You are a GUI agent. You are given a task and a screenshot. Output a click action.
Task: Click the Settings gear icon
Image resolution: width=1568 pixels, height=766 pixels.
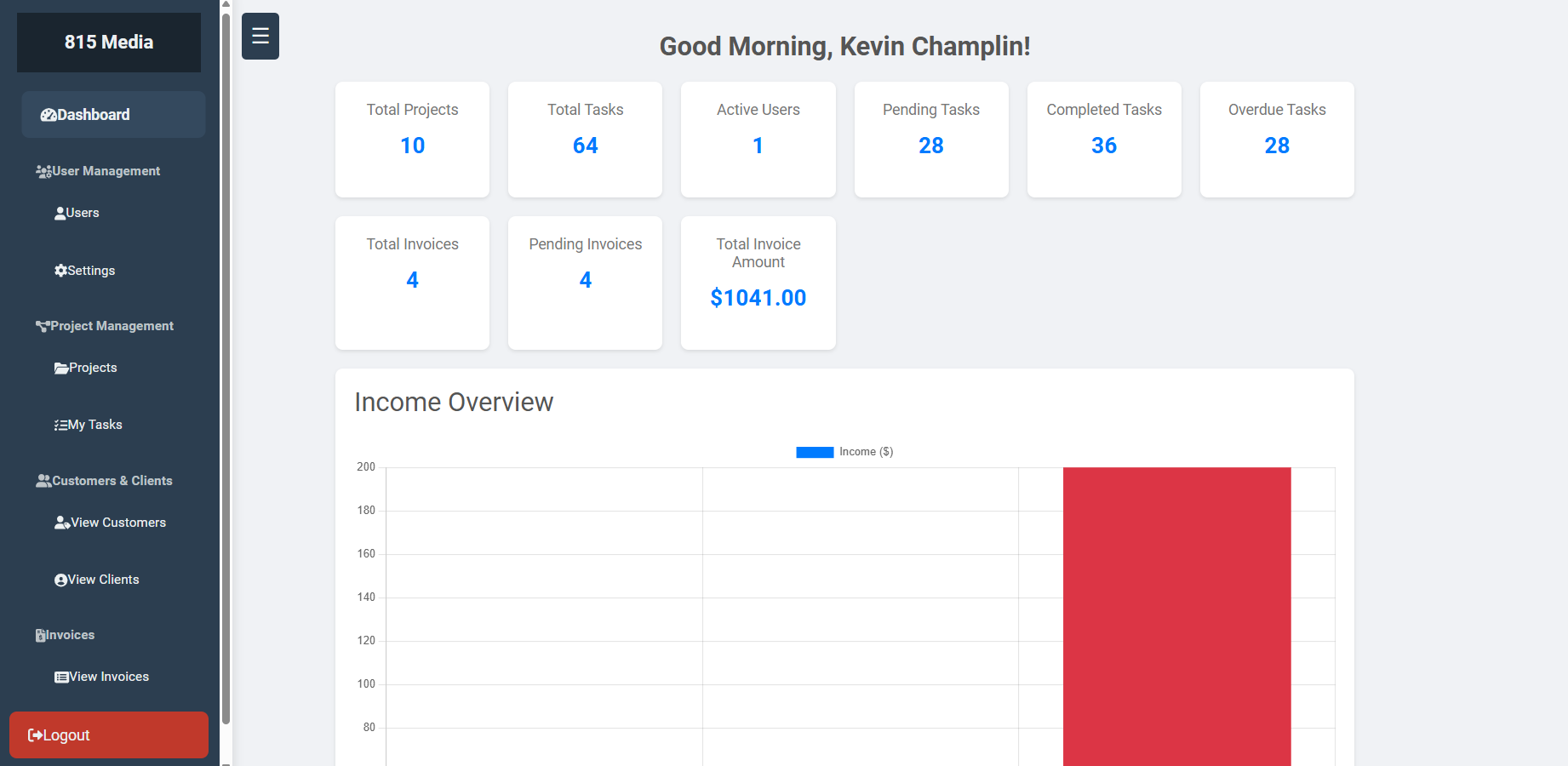coord(60,271)
